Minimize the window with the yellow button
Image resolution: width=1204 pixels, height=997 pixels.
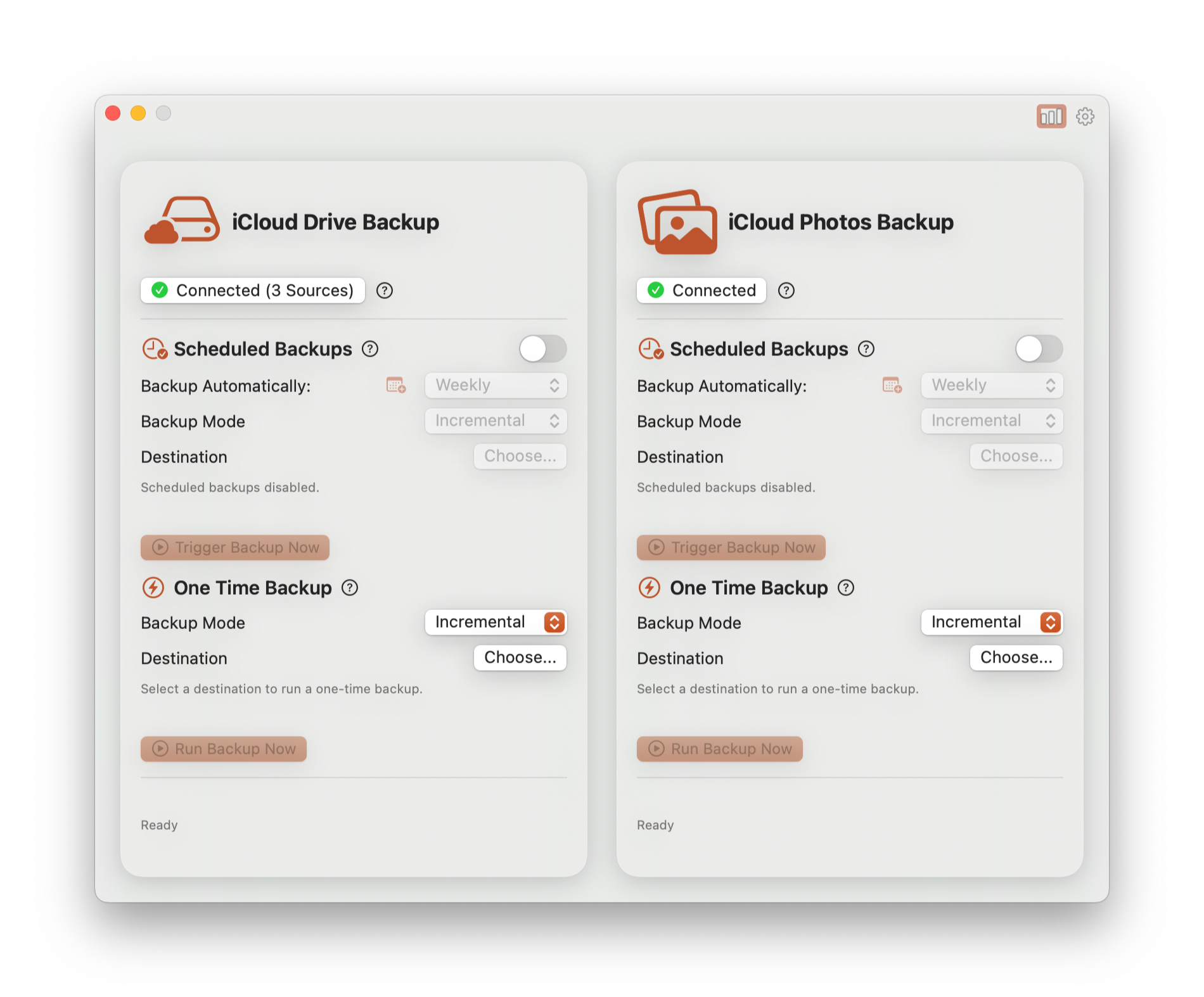click(138, 113)
